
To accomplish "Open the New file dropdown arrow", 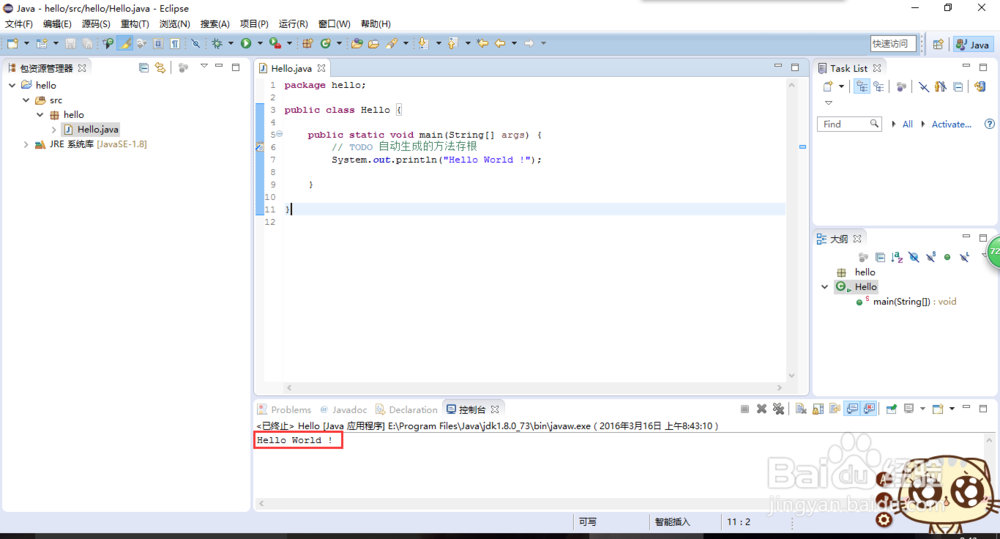I will (x=27, y=43).
